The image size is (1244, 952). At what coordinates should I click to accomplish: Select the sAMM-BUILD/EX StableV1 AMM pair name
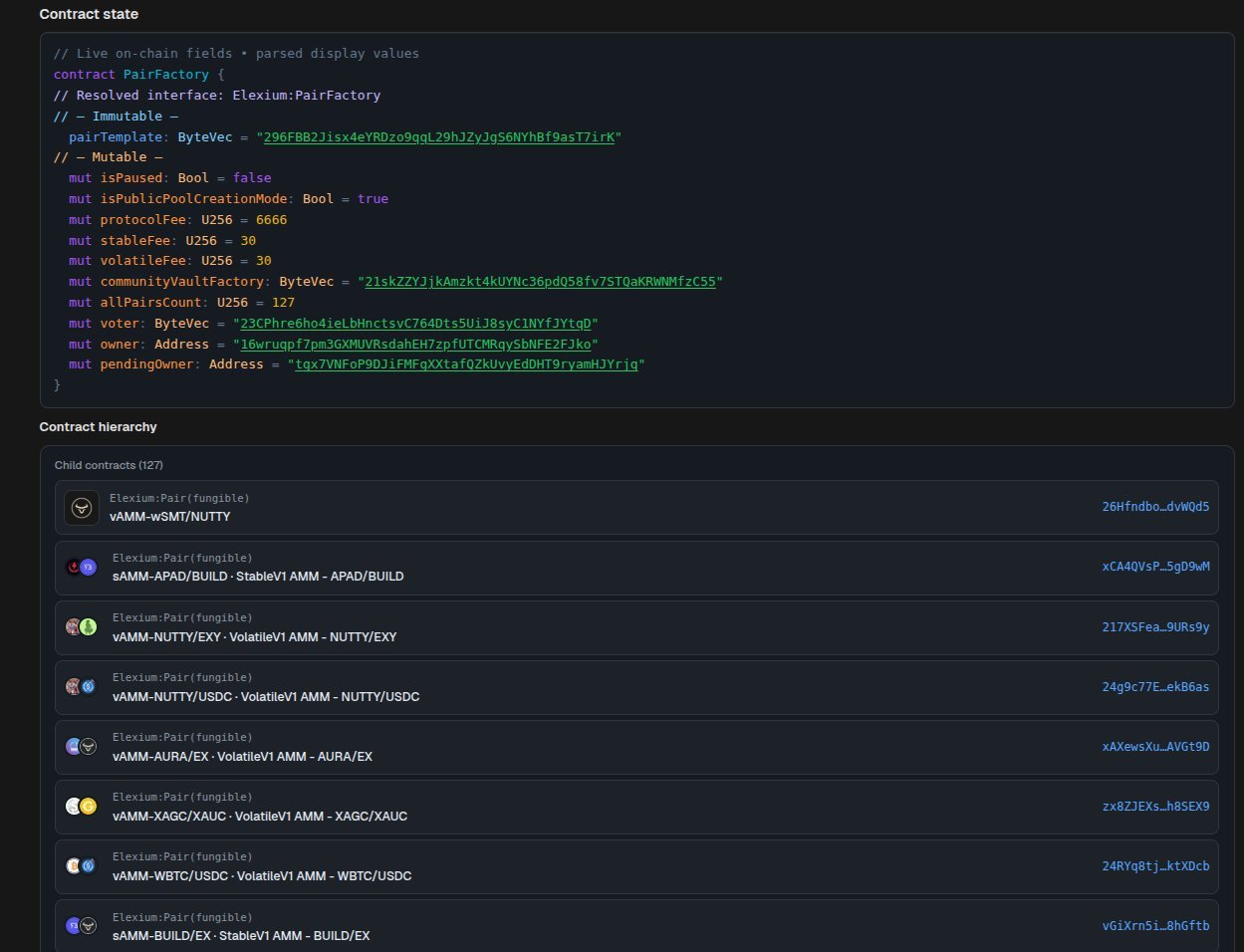click(x=241, y=936)
